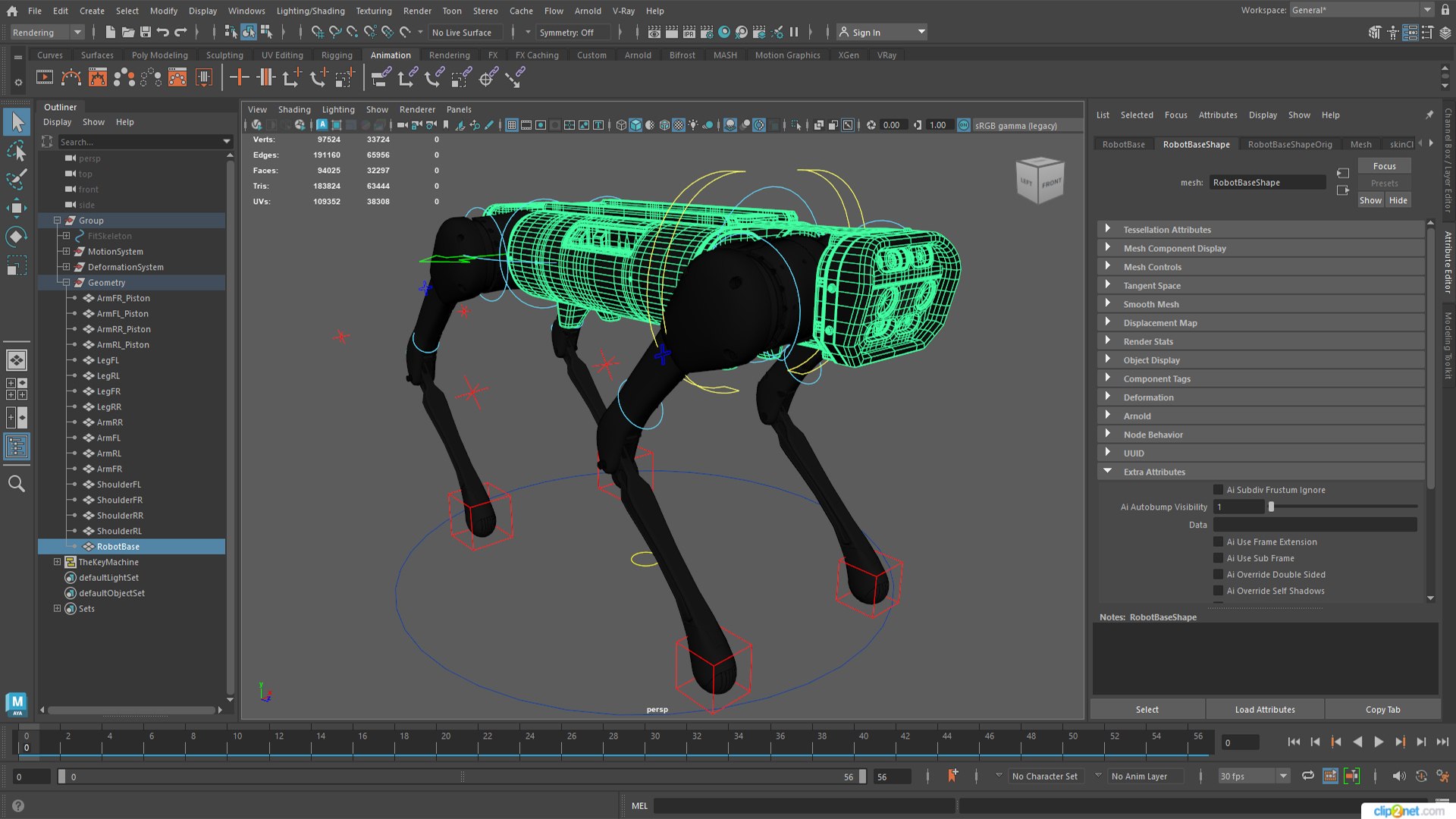The width and height of the screenshot is (1456, 819).
Task: Click the Open Scene folder icon
Action: click(127, 32)
